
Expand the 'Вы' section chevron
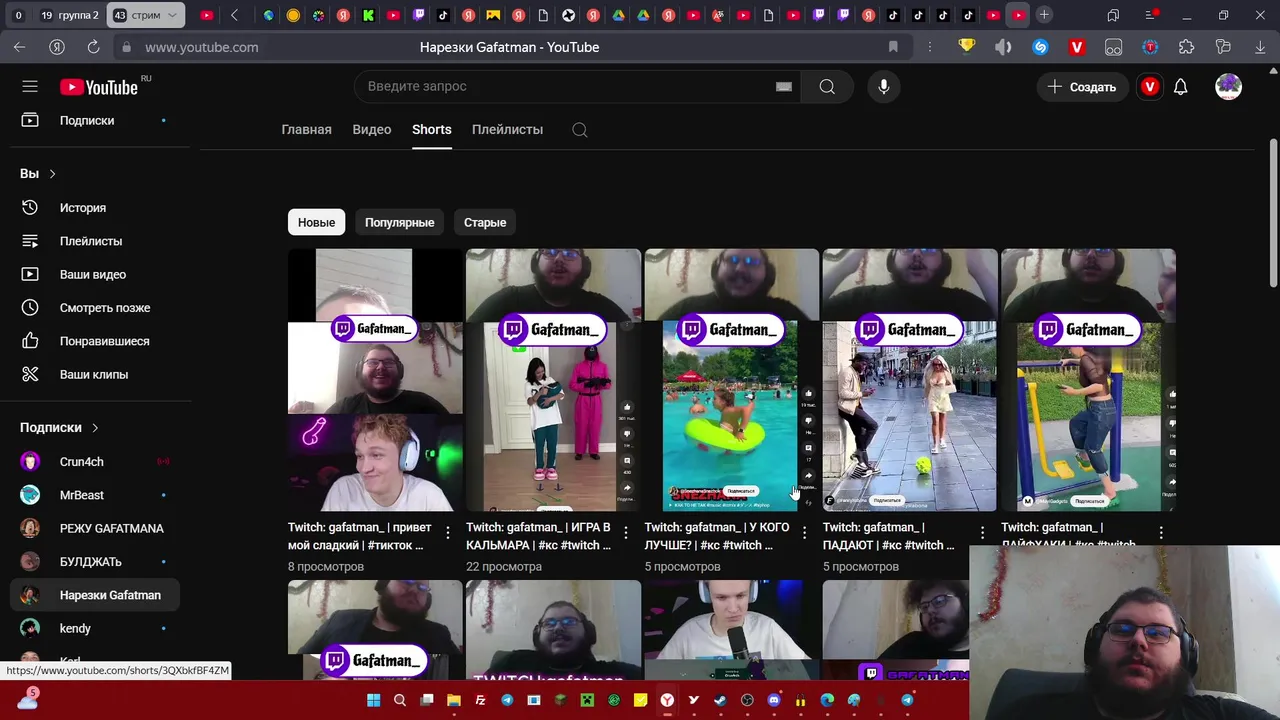[52, 174]
